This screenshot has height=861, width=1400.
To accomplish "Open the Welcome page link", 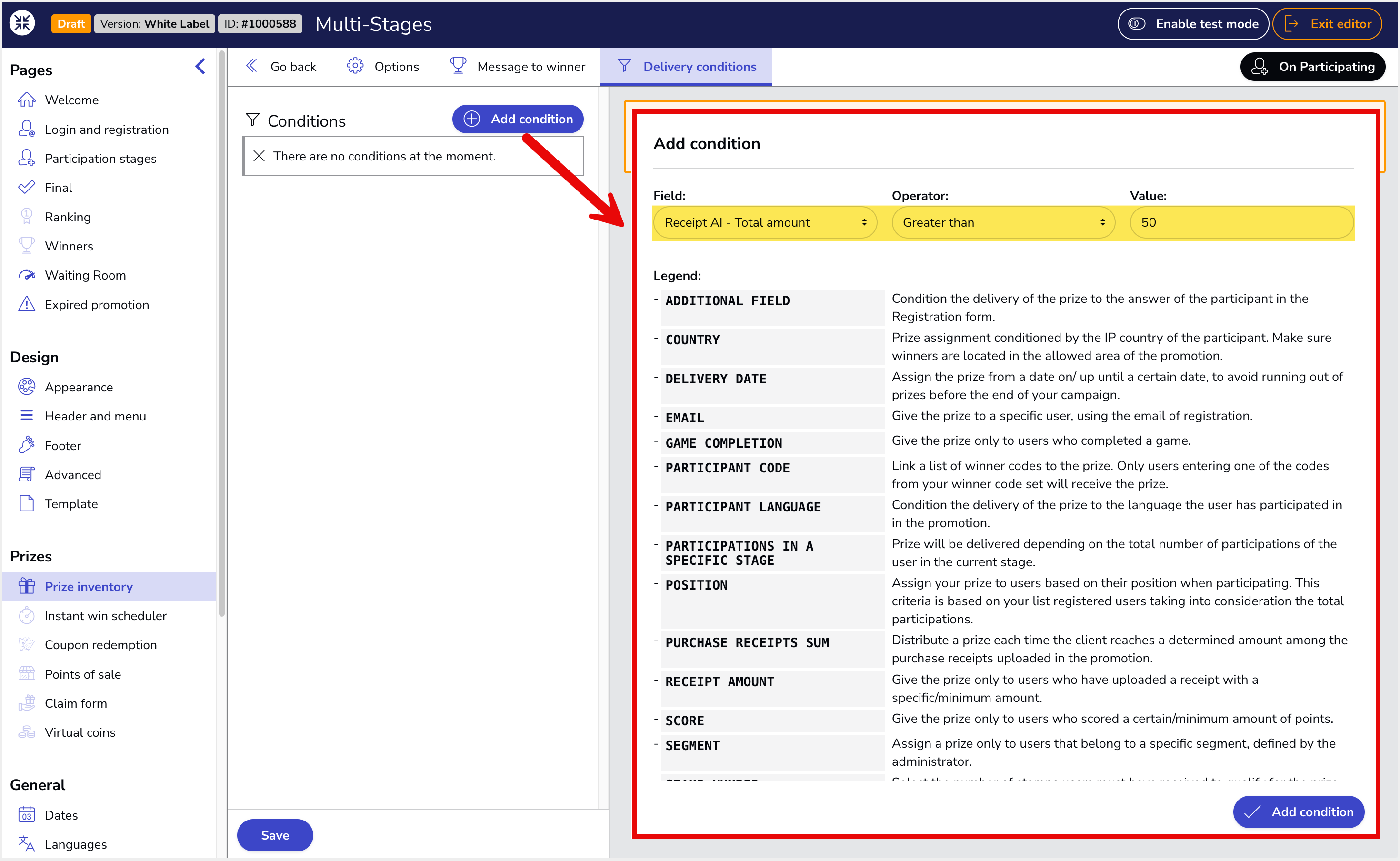I will 71,100.
